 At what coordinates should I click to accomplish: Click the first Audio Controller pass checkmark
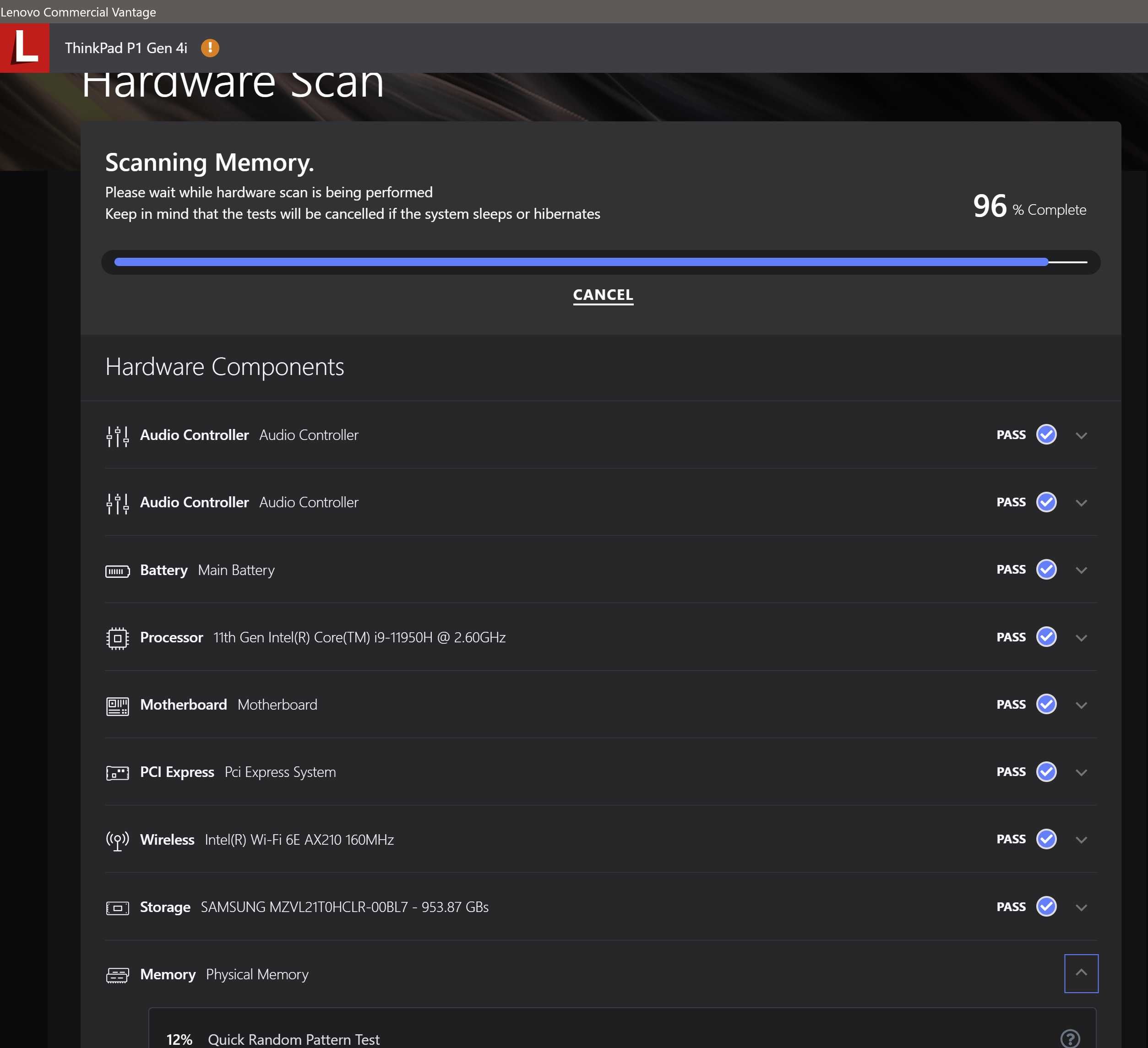(1046, 435)
